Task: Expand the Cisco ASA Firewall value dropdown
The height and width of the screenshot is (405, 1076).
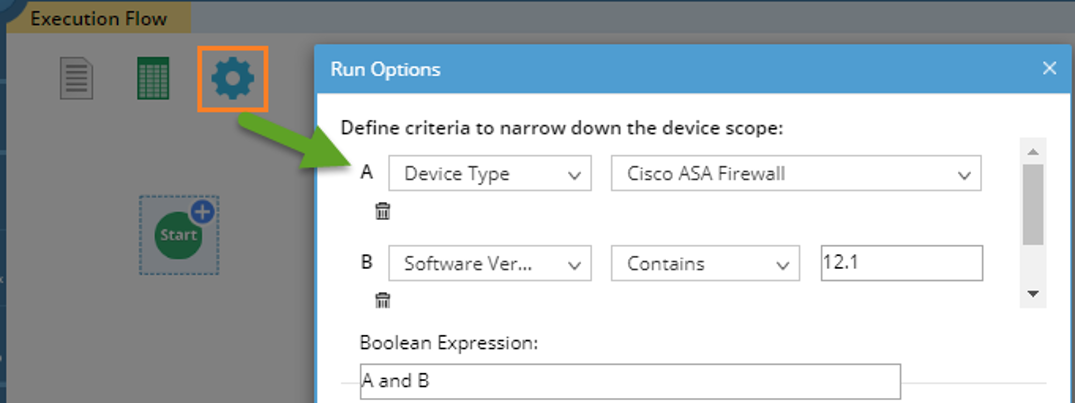Action: click(796, 174)
